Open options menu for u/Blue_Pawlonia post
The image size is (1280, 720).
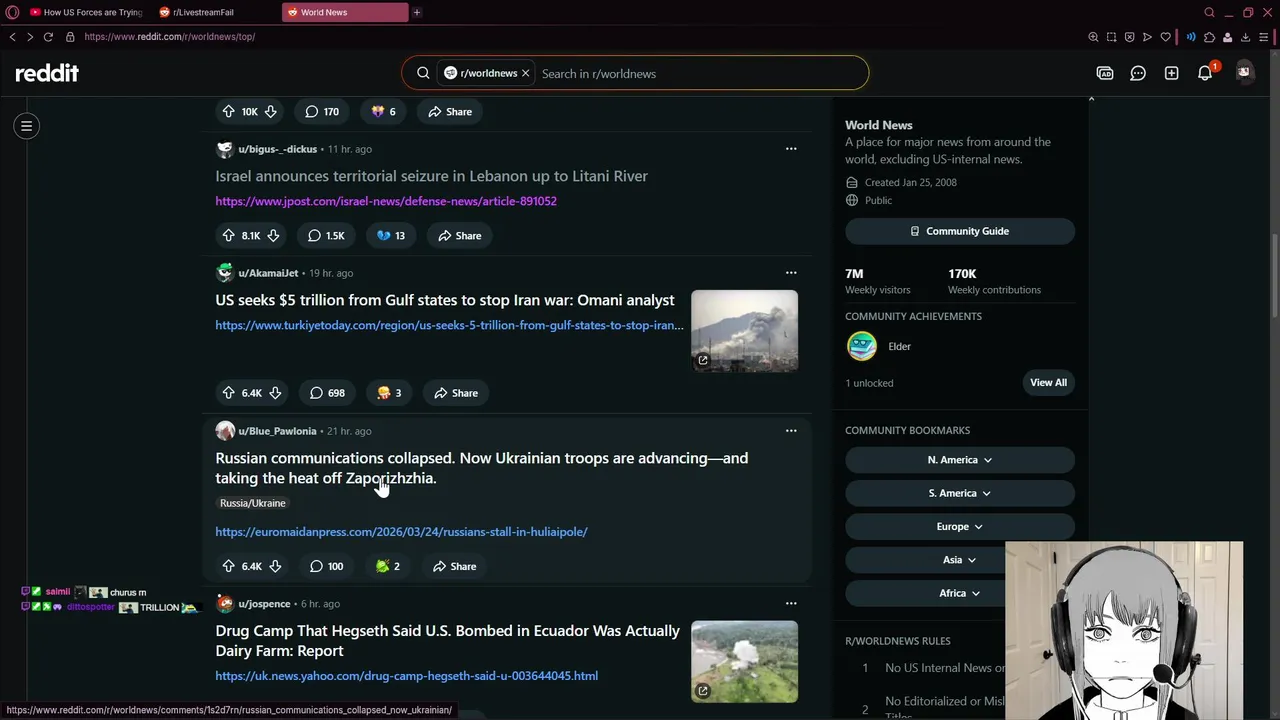[791, 431]
